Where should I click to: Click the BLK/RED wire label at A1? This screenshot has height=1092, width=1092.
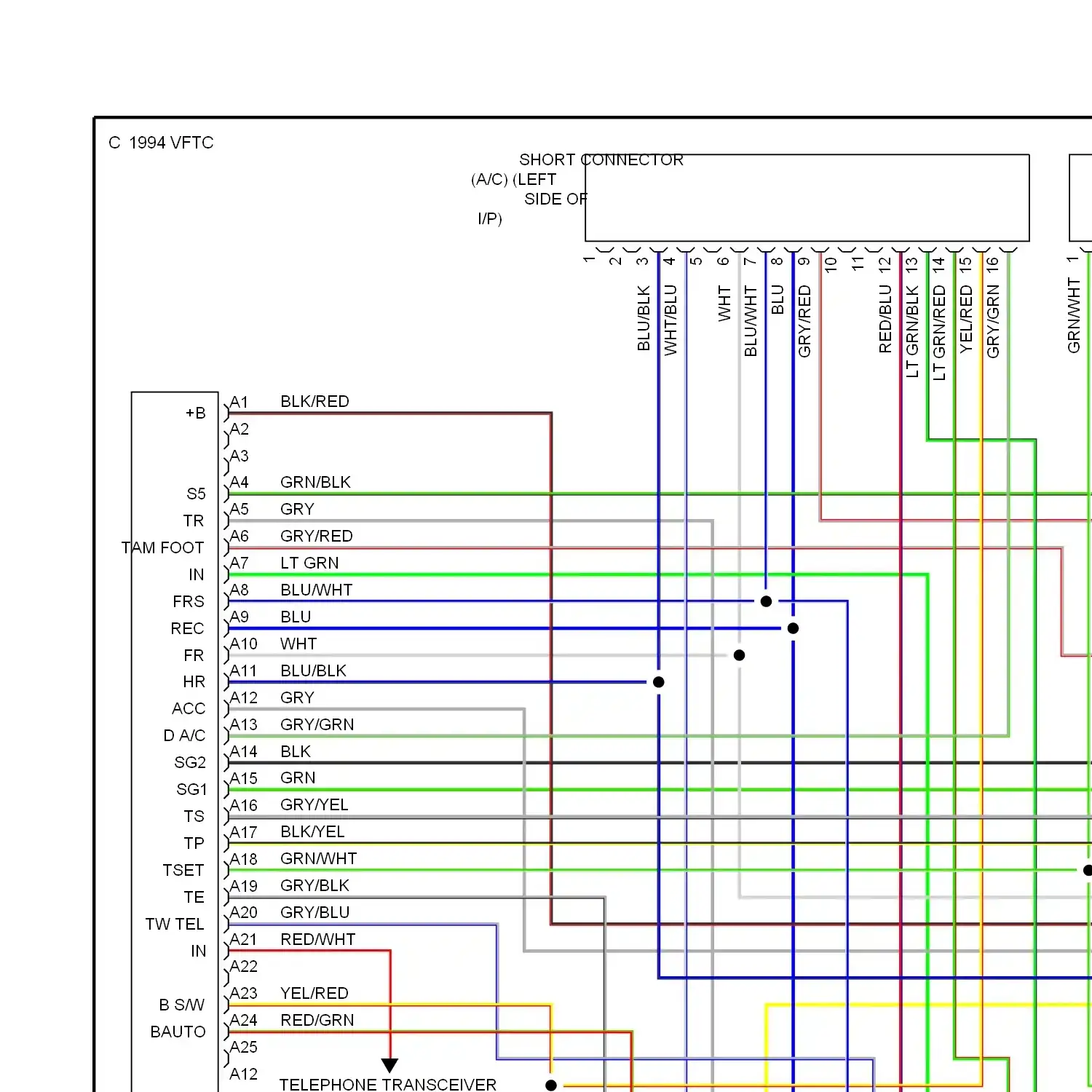[x=314, y=402]
